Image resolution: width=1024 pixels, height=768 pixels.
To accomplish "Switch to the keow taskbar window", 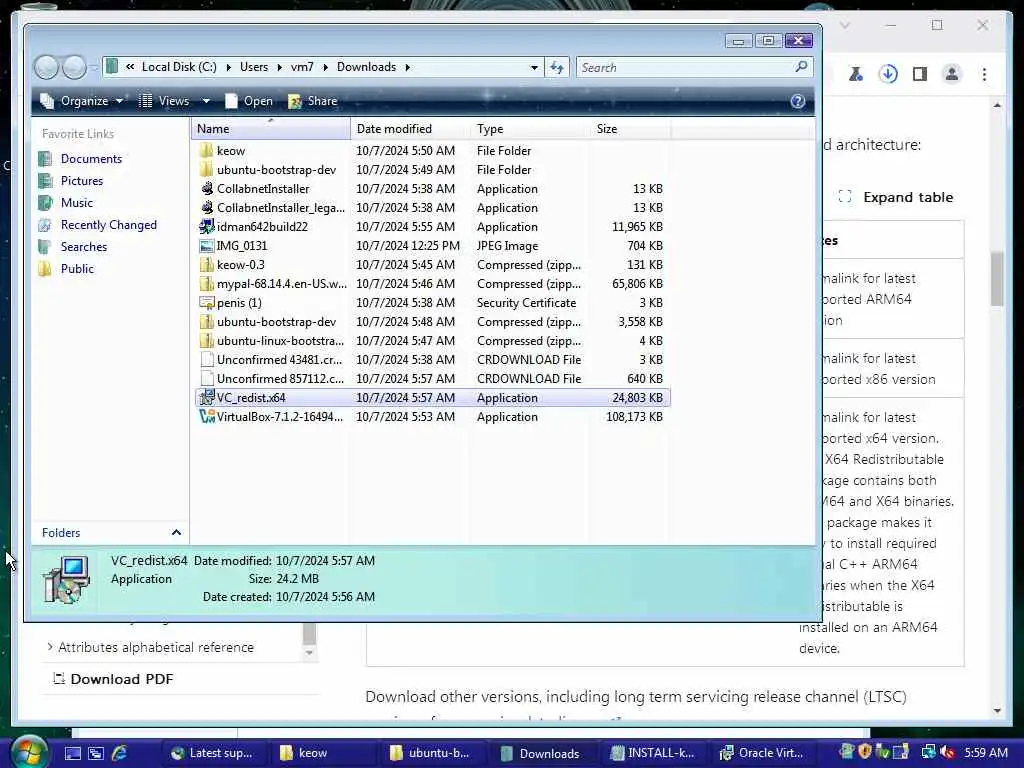I will click(x=323, y=754).
